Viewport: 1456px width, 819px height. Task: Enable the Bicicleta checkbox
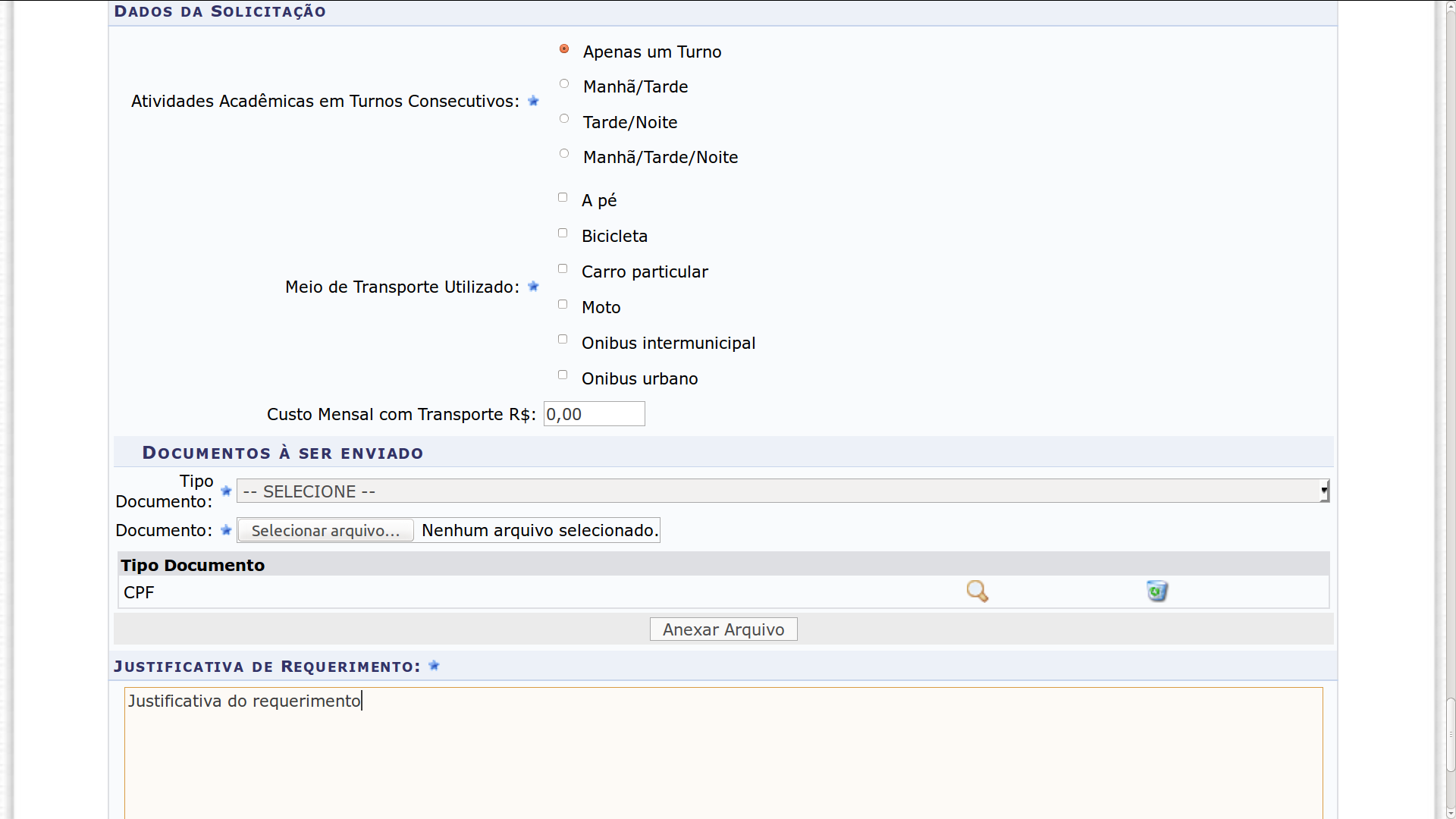tap(563, 234)
